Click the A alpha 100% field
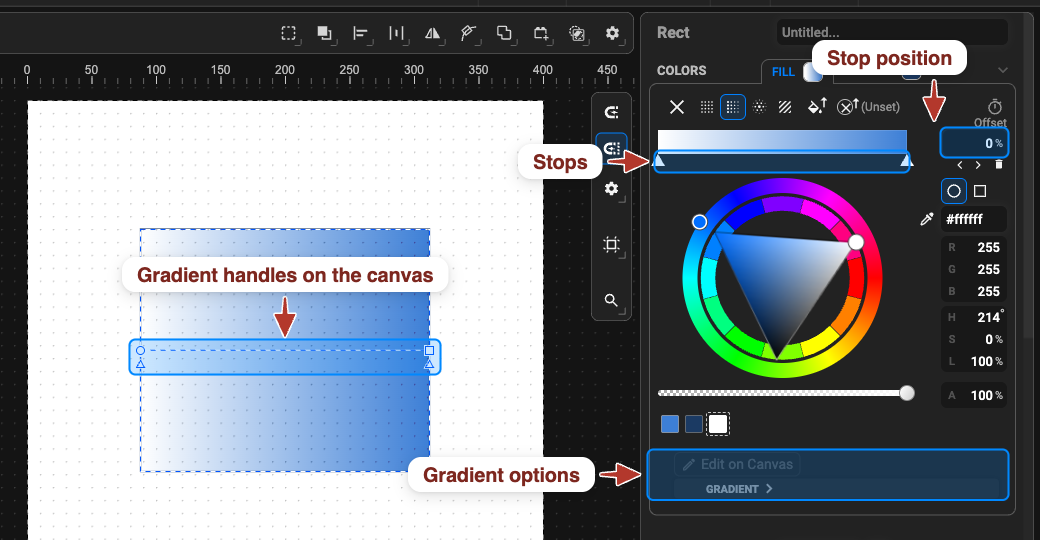This screenshot has height=540, width=1040. (x=974, y=395)
